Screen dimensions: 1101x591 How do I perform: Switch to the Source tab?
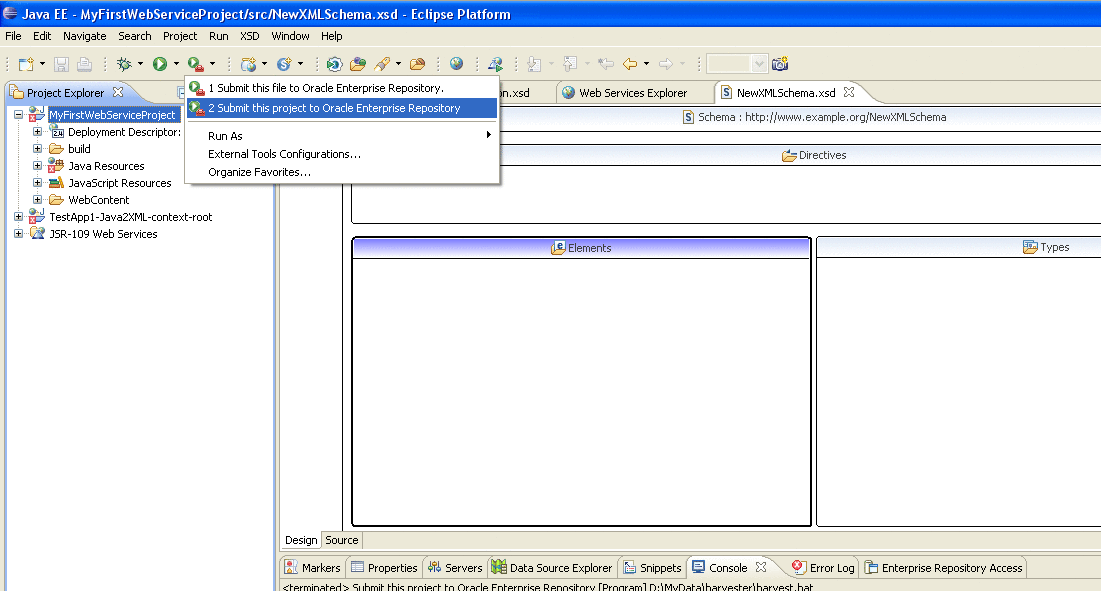(x=342, y=540)
